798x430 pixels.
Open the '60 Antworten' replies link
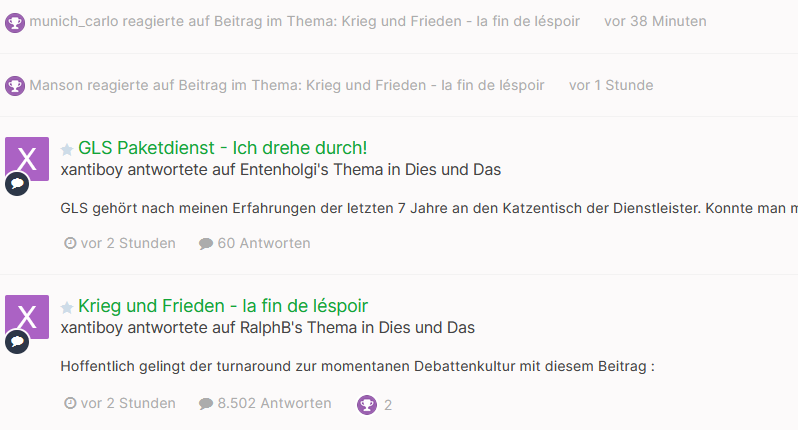(264, 243)
